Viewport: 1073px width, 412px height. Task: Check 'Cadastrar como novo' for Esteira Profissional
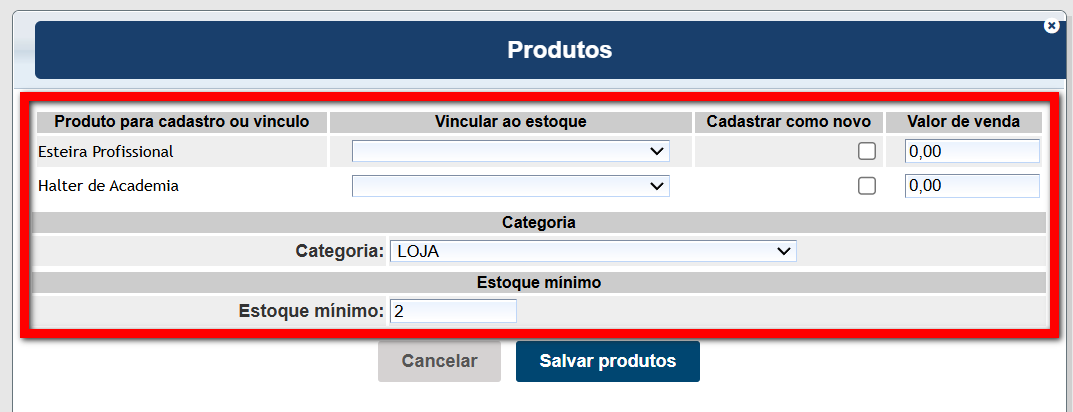coord(867,151)
